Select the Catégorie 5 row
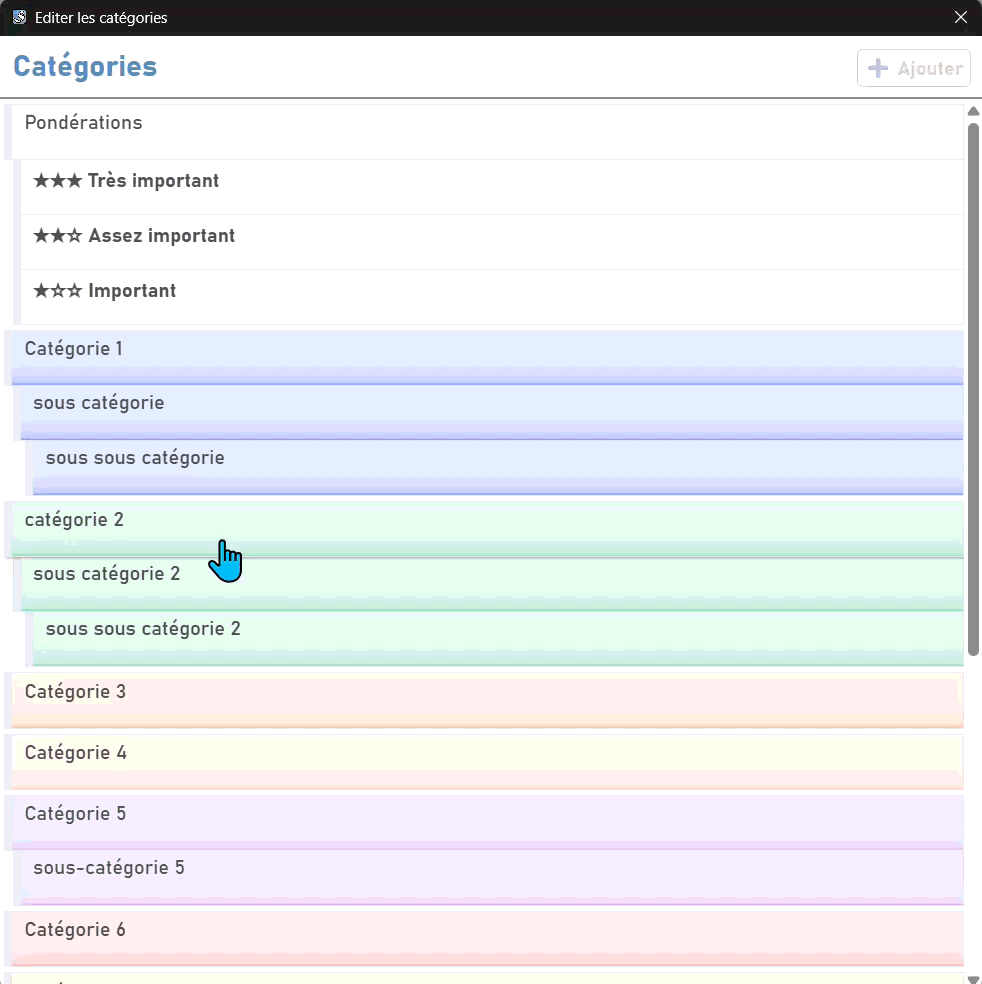This screenshot has height=984, width=982. 488,823
